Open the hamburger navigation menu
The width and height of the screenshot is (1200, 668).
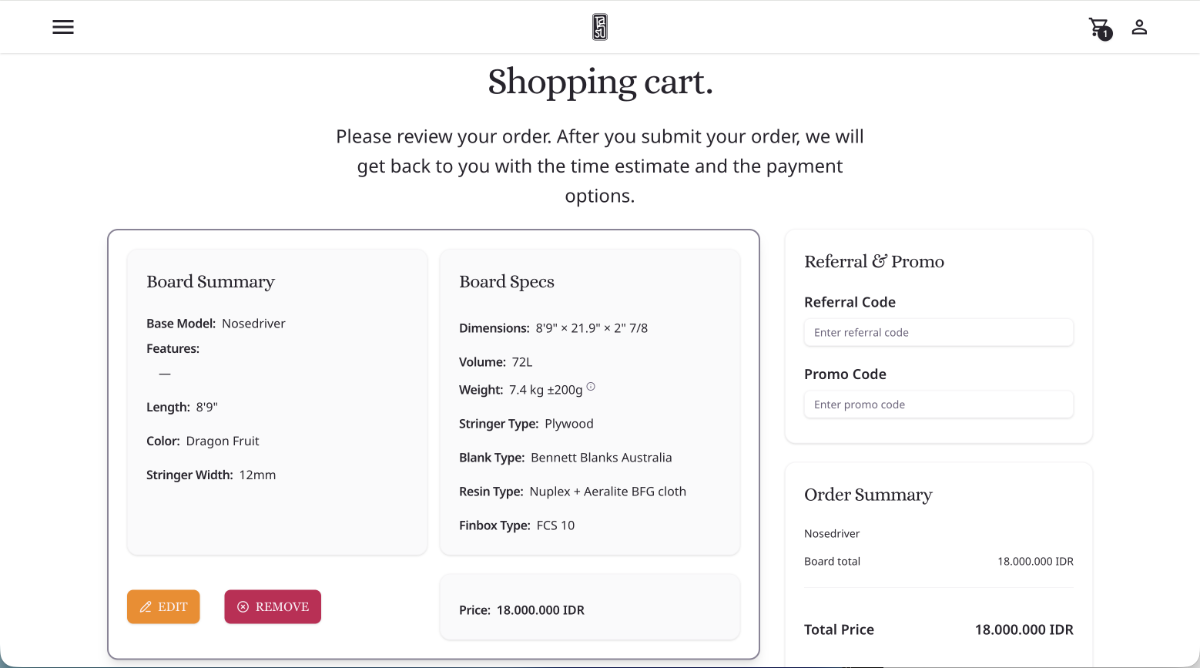[63, 27]
